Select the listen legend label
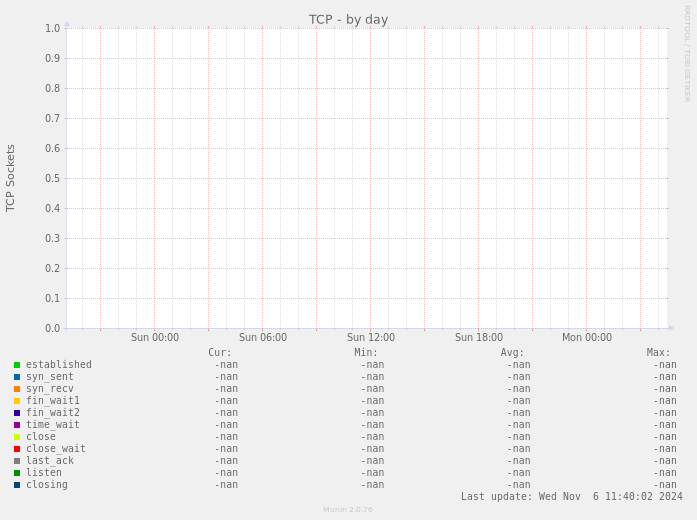Screen dimensions: 697x520 (43, 473)
